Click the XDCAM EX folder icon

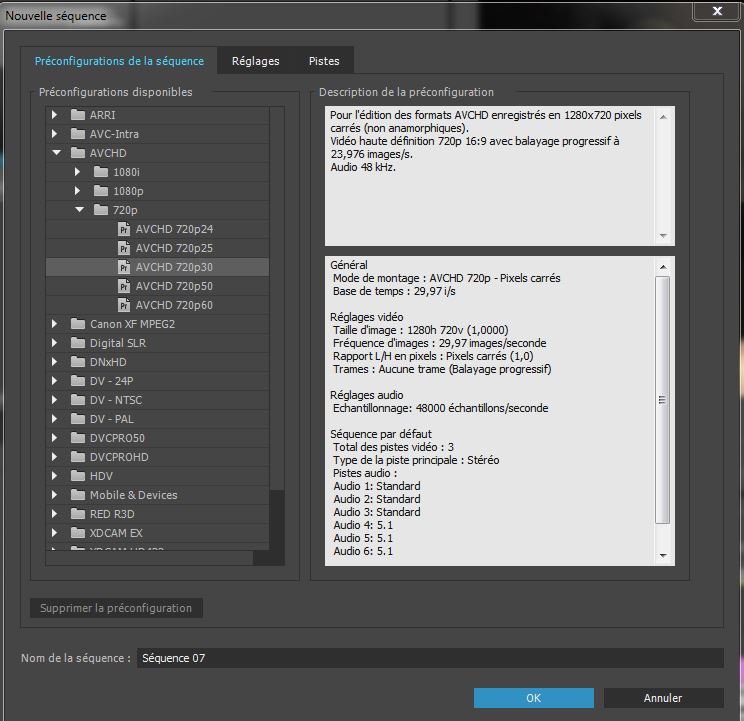pyautogui.click(x=77, y=533)
